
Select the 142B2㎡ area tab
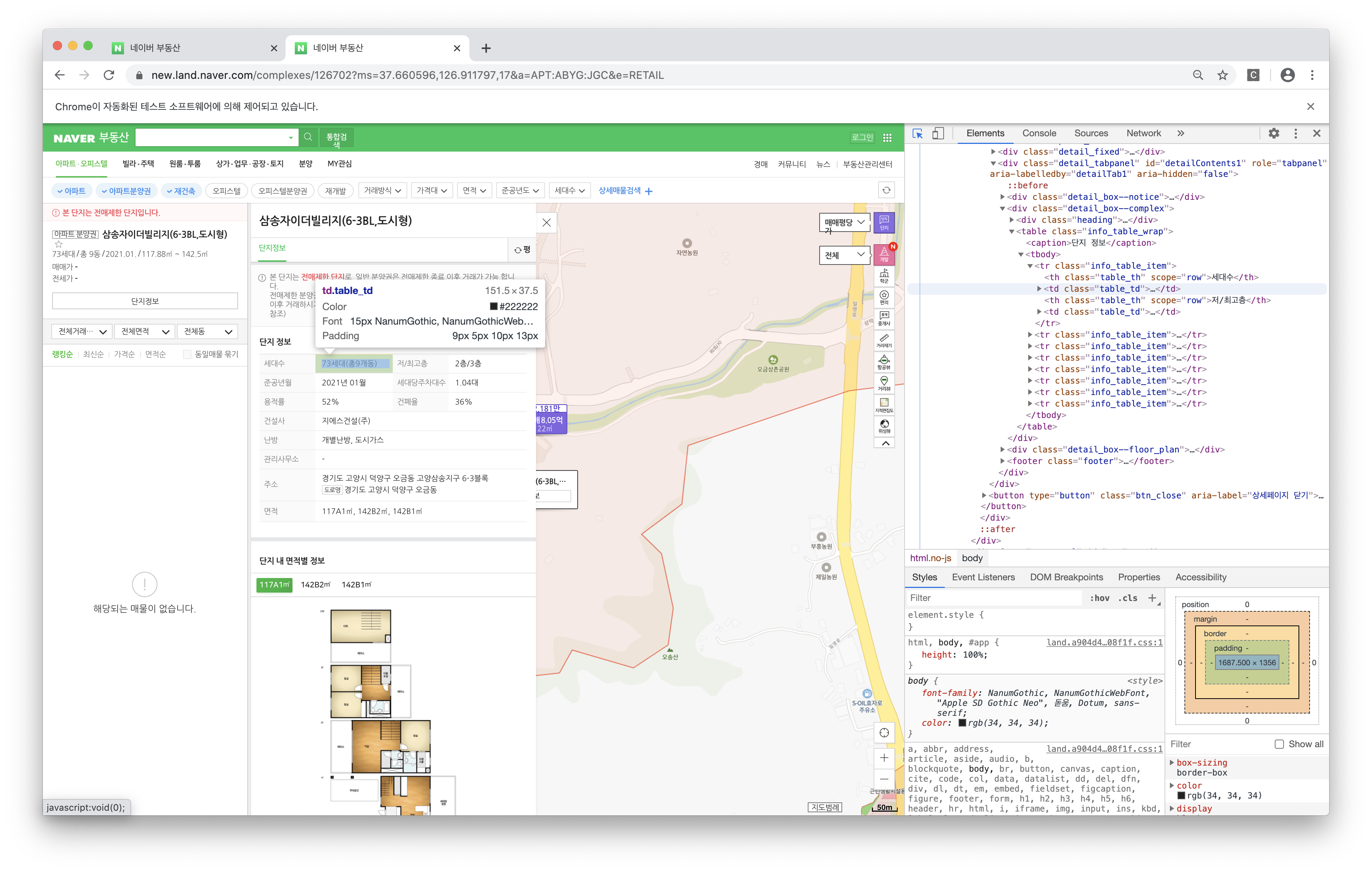click(x=316, y=585)
